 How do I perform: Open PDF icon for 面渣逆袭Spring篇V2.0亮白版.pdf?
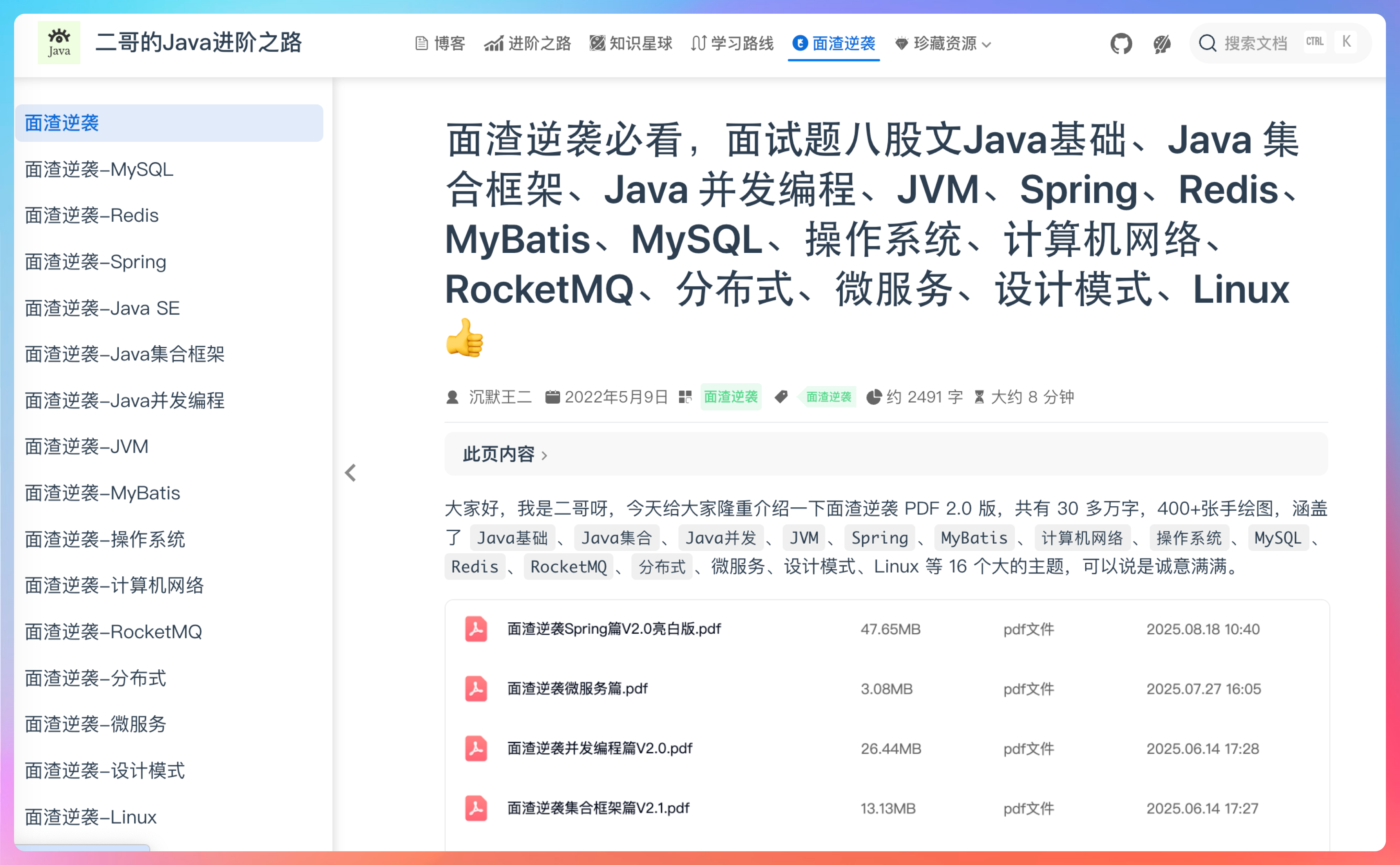476,629
